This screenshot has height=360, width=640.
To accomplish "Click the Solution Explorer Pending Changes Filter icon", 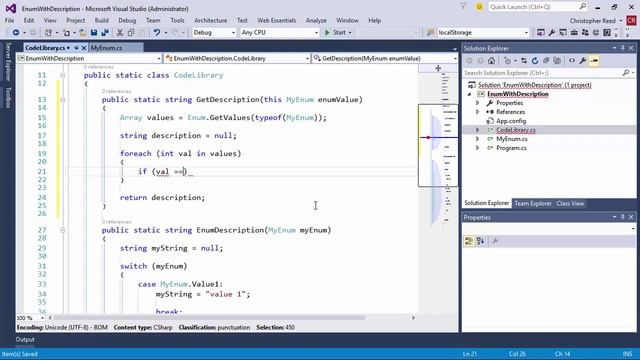I will pos(508,61).
